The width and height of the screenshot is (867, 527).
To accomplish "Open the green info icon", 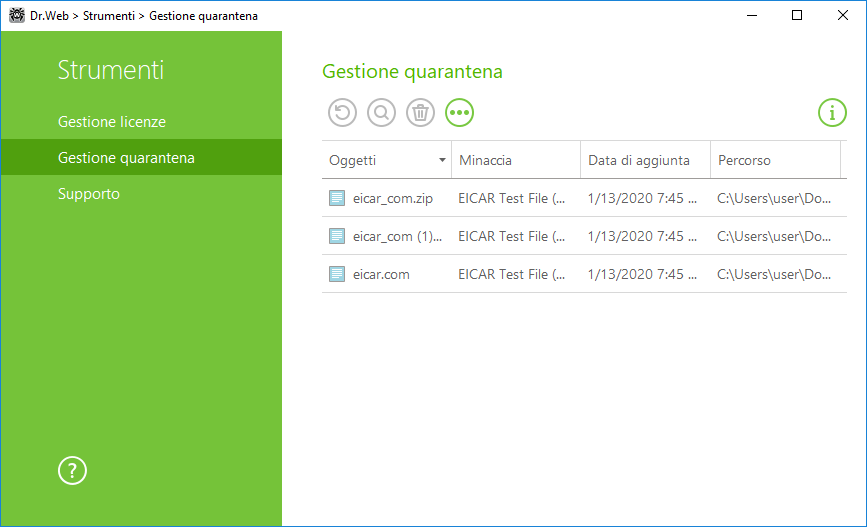I will point(832,113).
